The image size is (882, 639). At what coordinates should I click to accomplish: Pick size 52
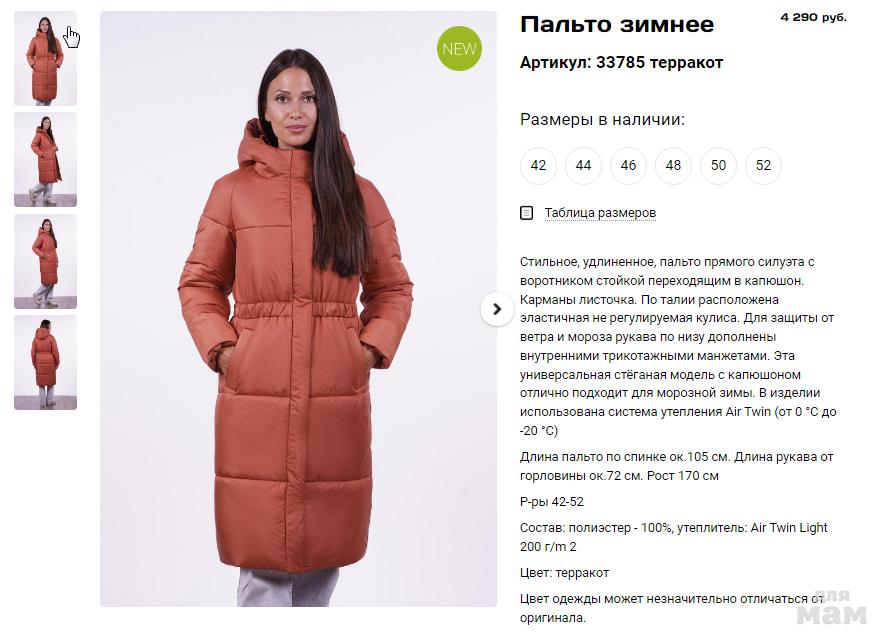click(763, 165)
